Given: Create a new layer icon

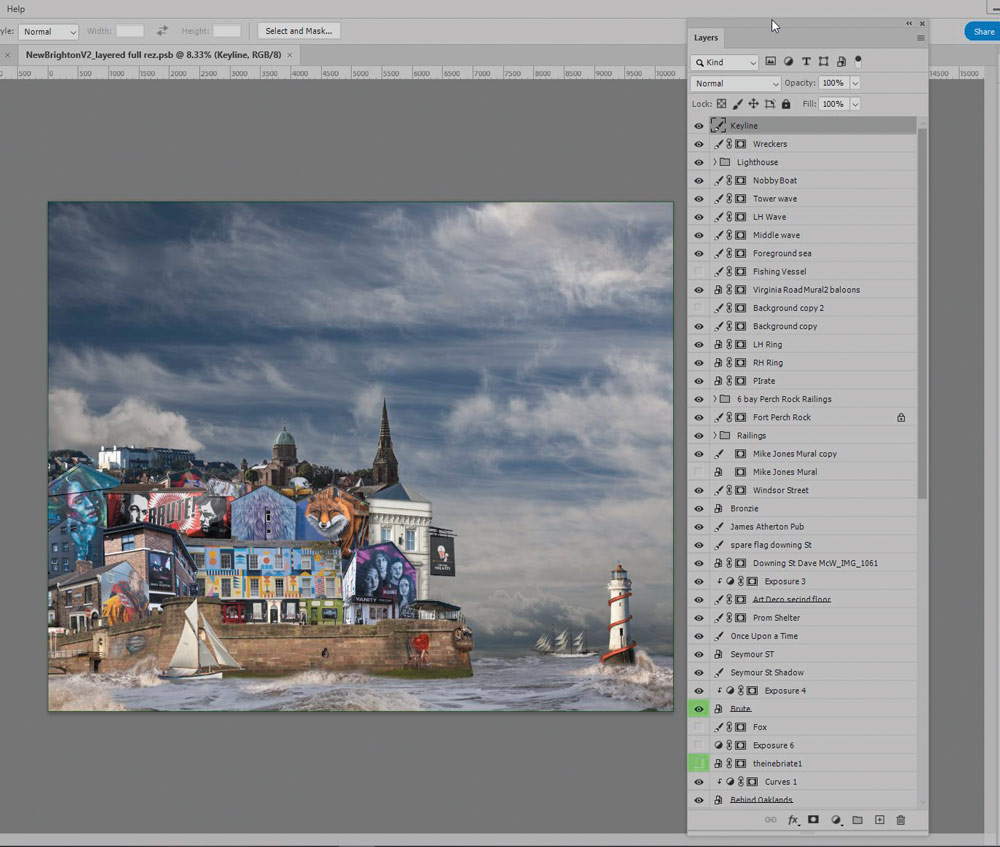Looking at the screenshot, I should [879, 820].
